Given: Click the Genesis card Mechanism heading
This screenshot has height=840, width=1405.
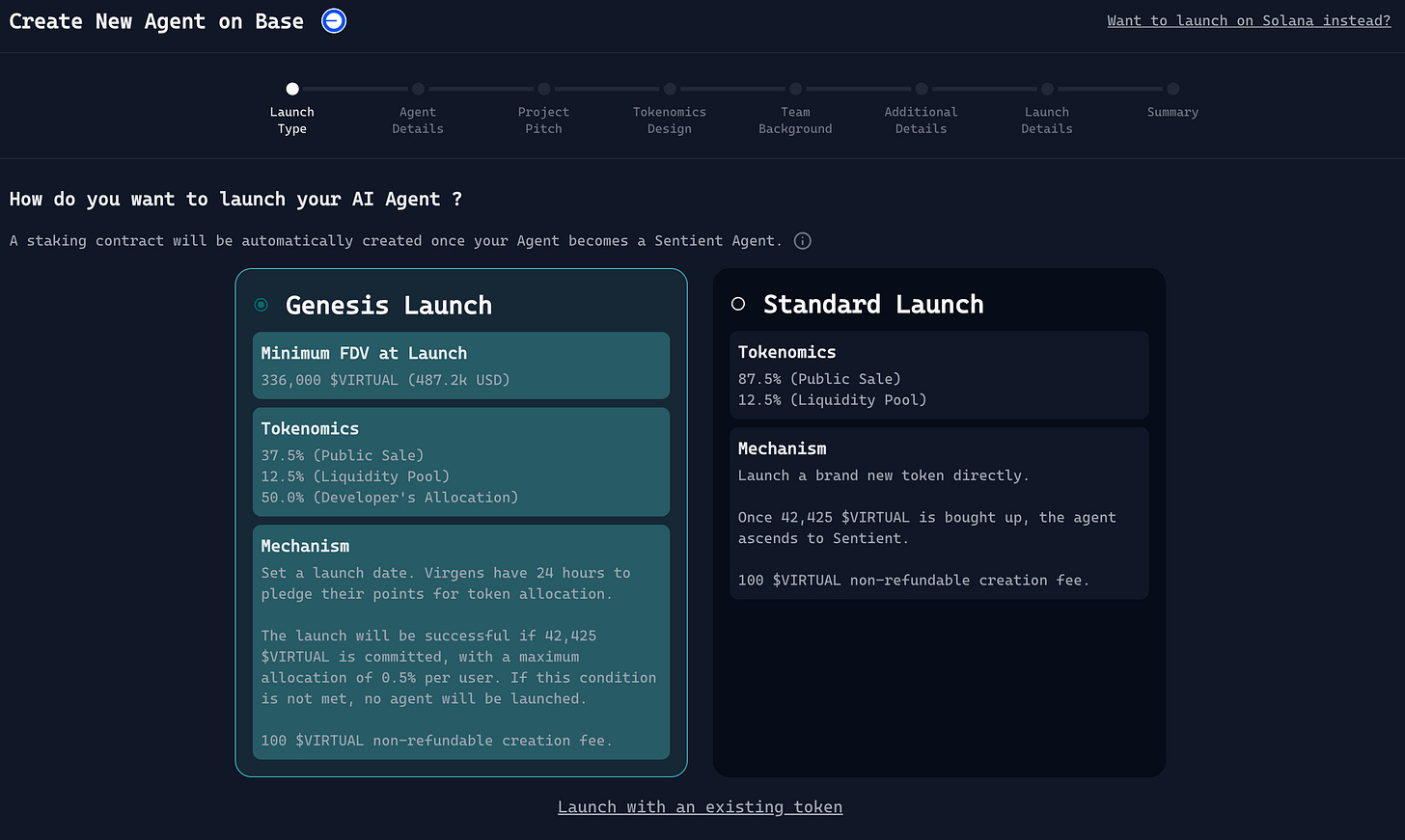Looking at the screenshot, I should click(x=305, y=546).
